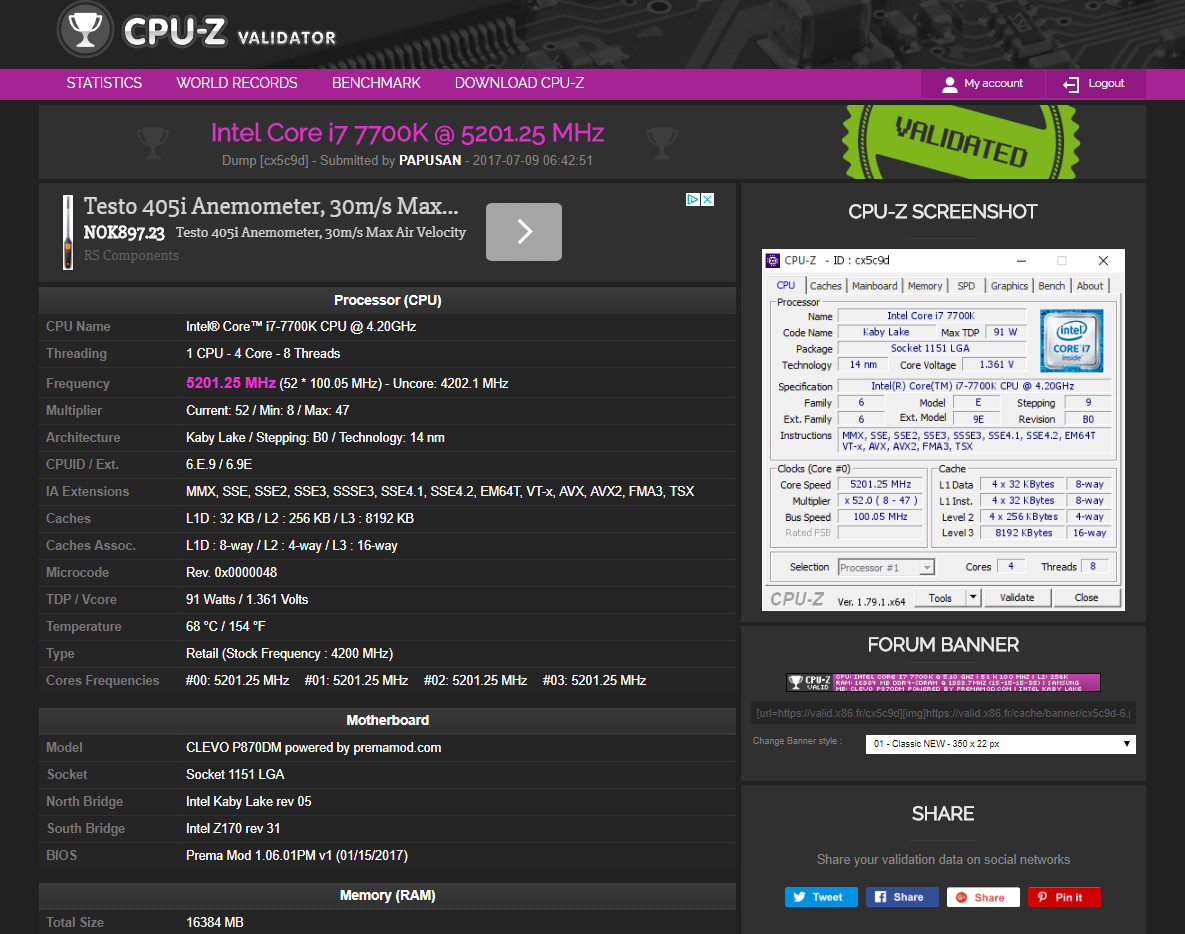1185x934 pixels.
Task: Switch to Bench tab in CPU-Z screenshot
Action: [1051, 286]
